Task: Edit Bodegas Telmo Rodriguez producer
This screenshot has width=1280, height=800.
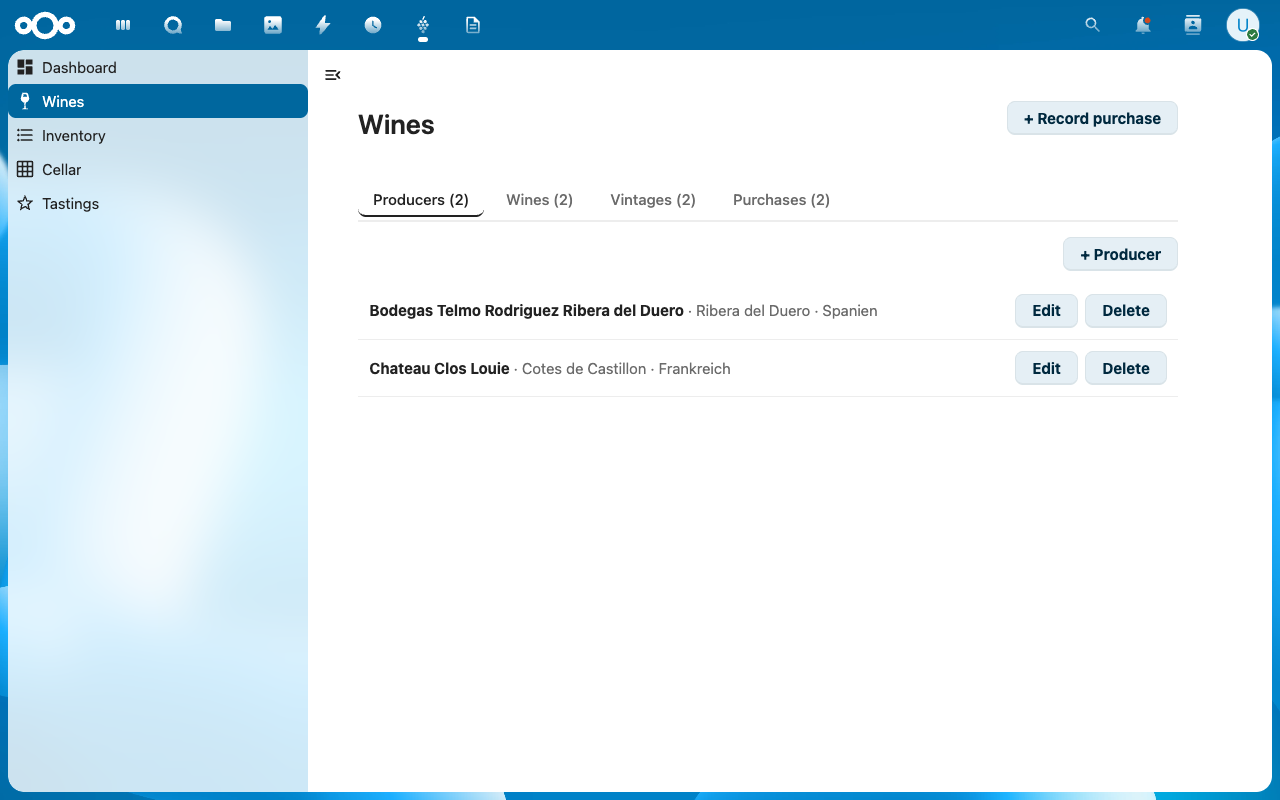Action: coord(1046,310)
